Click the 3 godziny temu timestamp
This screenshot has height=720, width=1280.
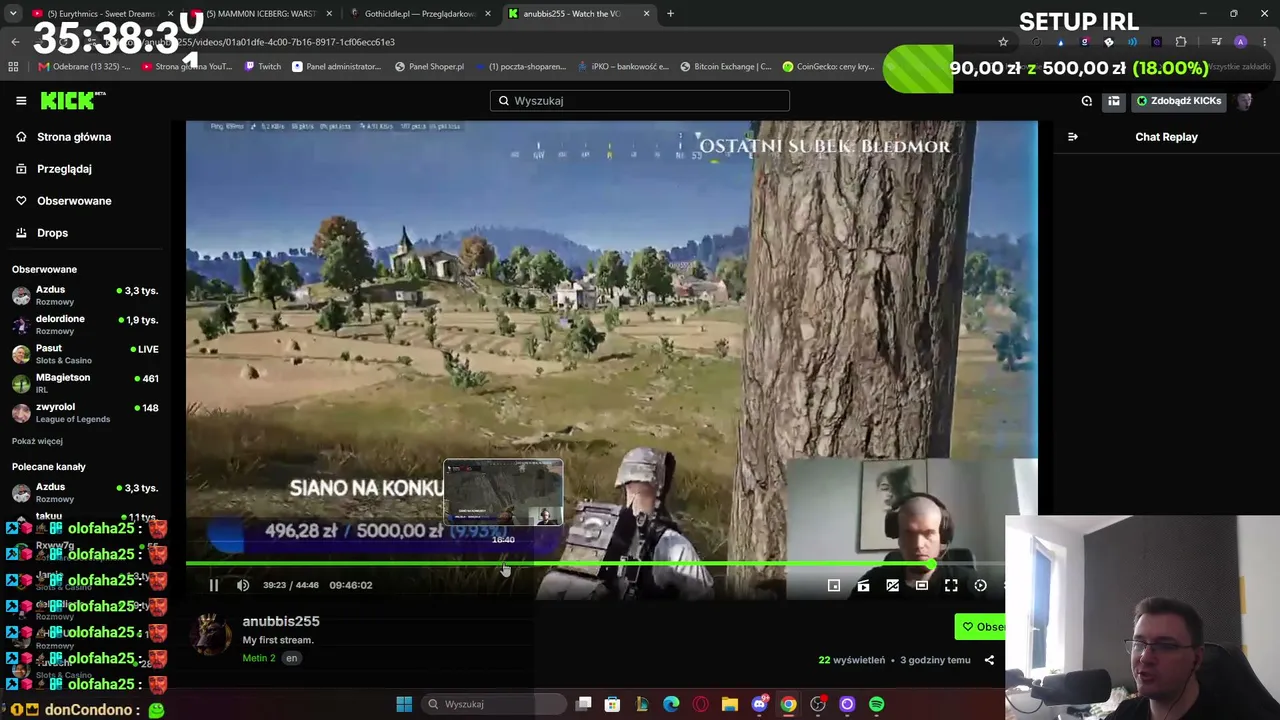935,660
